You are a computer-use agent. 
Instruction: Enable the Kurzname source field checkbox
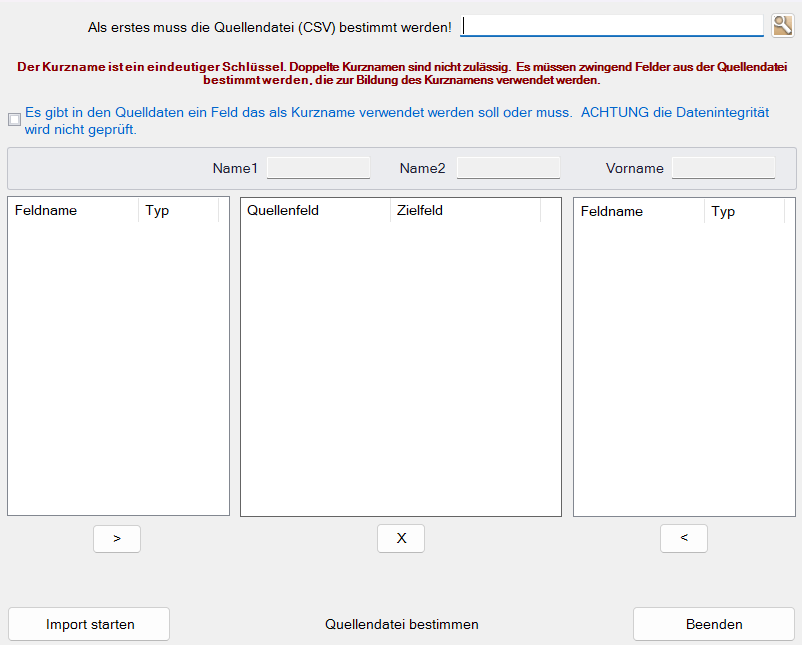14,119
